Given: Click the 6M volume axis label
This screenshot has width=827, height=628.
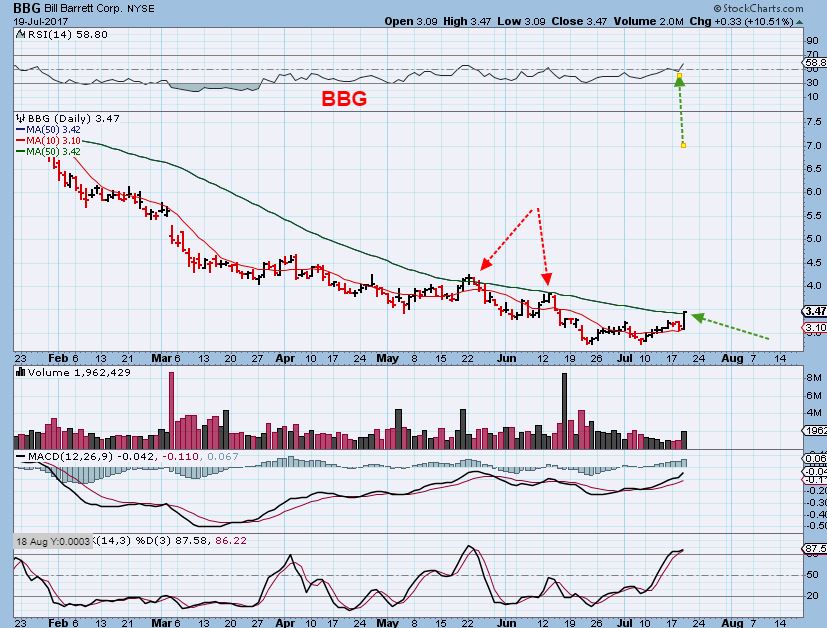Looking at the screenshot, I should (x=813, y=395).
